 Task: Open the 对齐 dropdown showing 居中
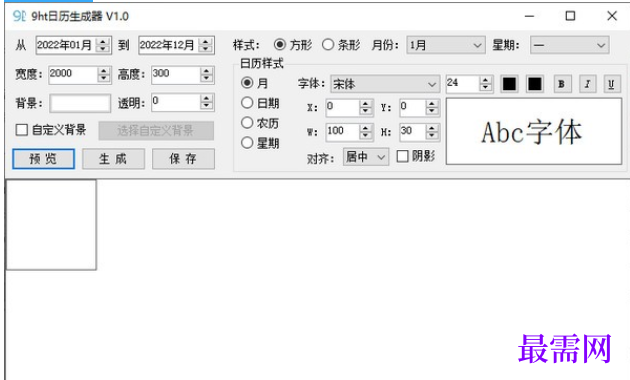coord(366,157)
